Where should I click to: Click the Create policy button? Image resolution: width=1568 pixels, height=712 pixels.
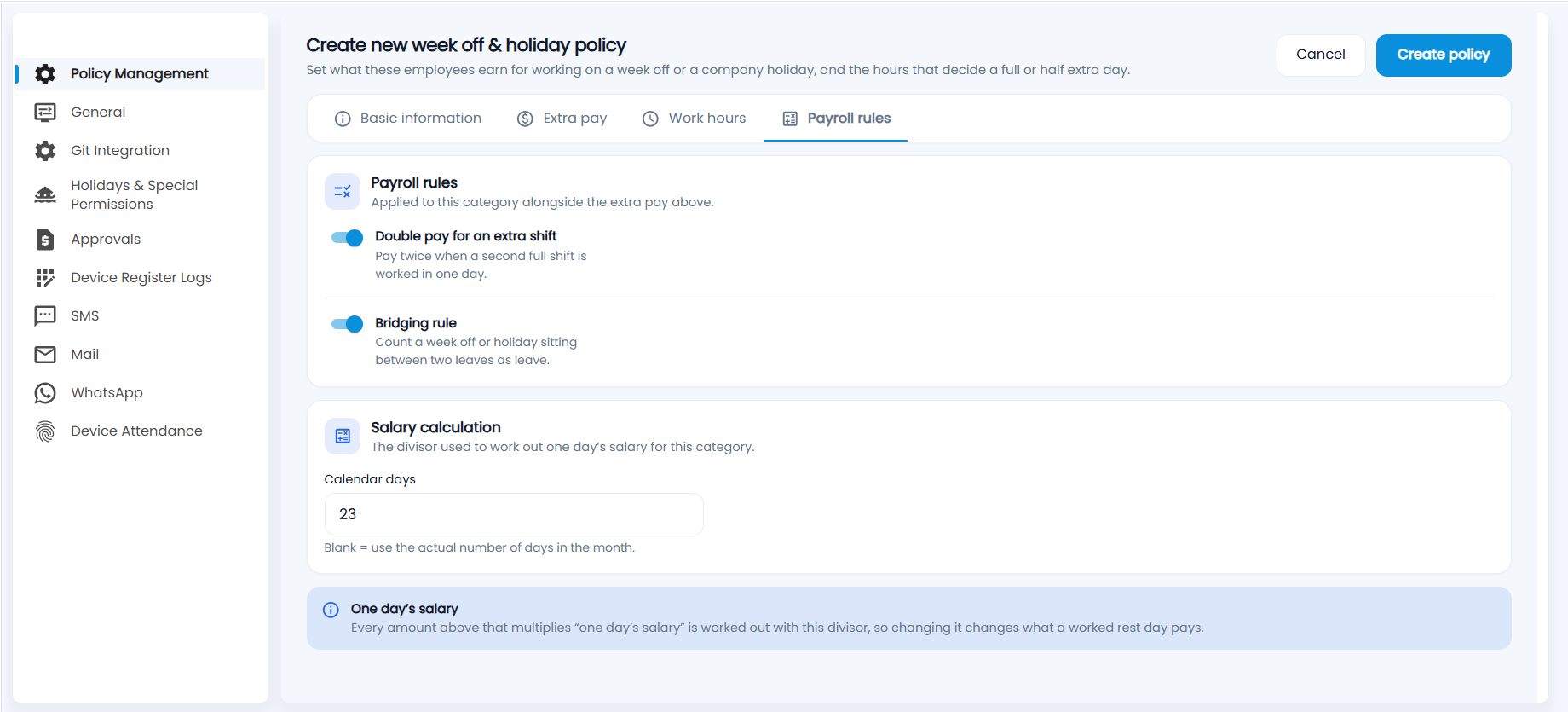(x=1444, y=55)
